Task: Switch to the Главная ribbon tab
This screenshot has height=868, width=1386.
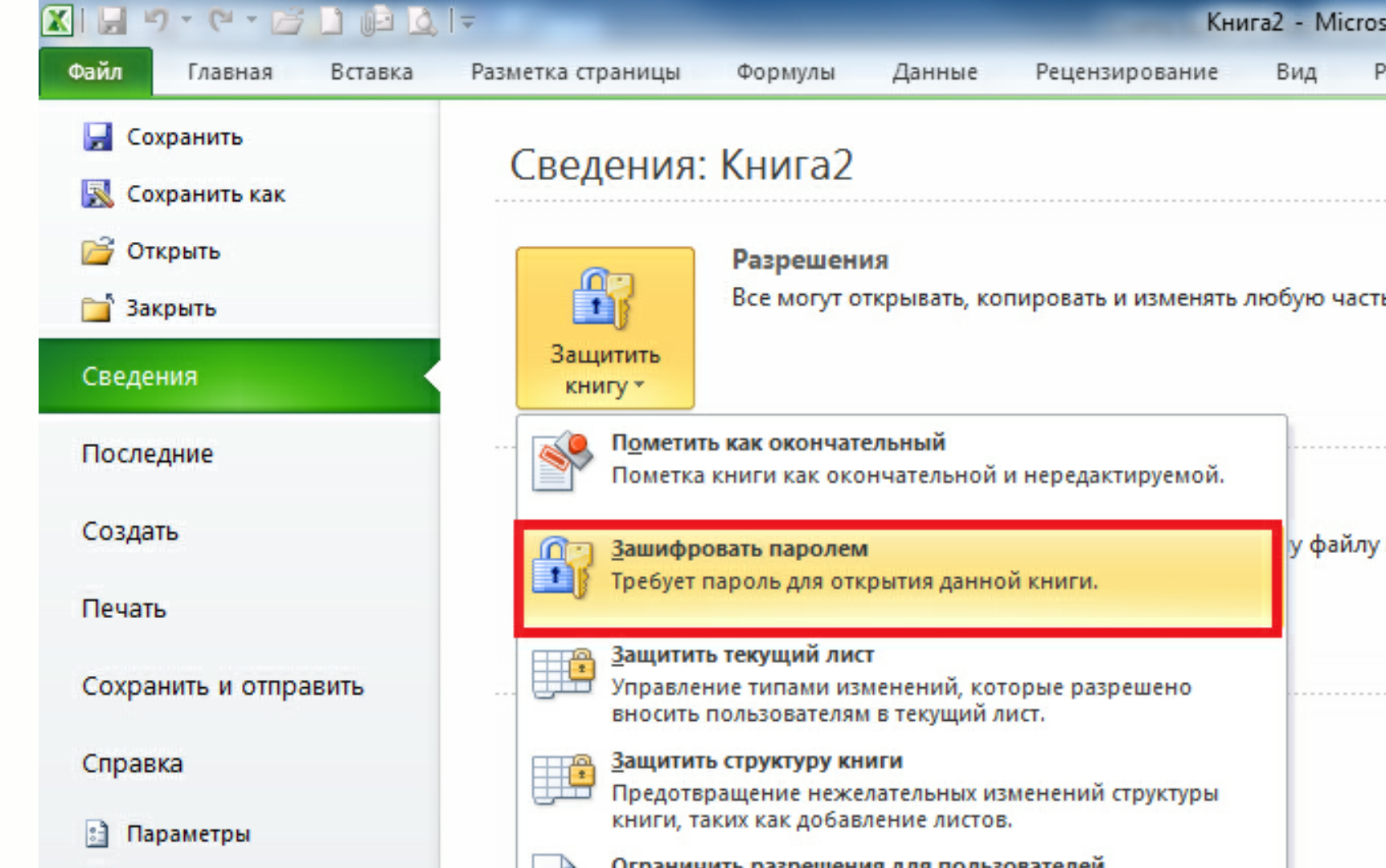Action: pos(230,72)
